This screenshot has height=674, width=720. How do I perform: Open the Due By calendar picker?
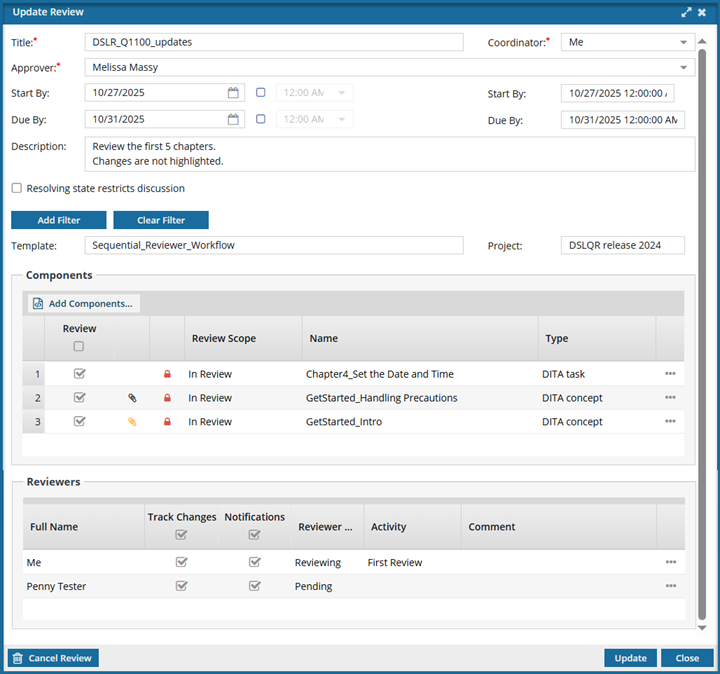point(233,119)
